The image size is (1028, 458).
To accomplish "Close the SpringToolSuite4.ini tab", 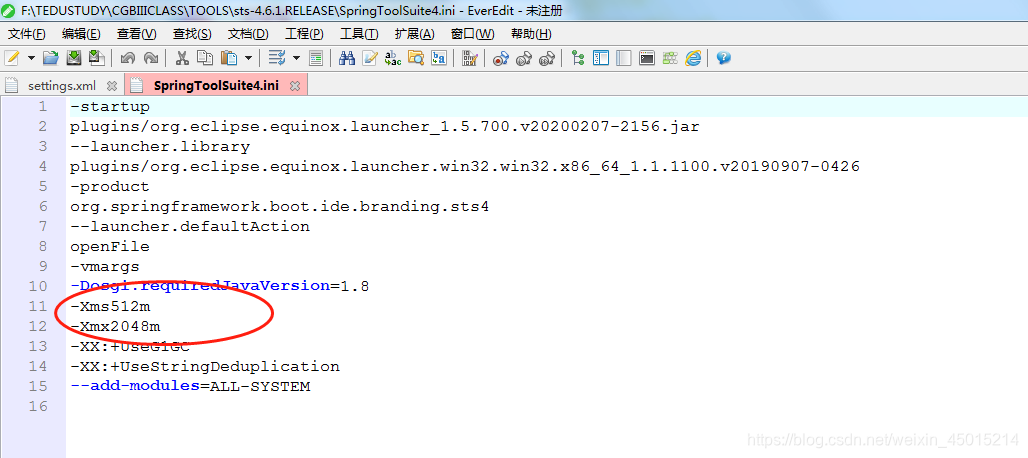I will (295, 86).
